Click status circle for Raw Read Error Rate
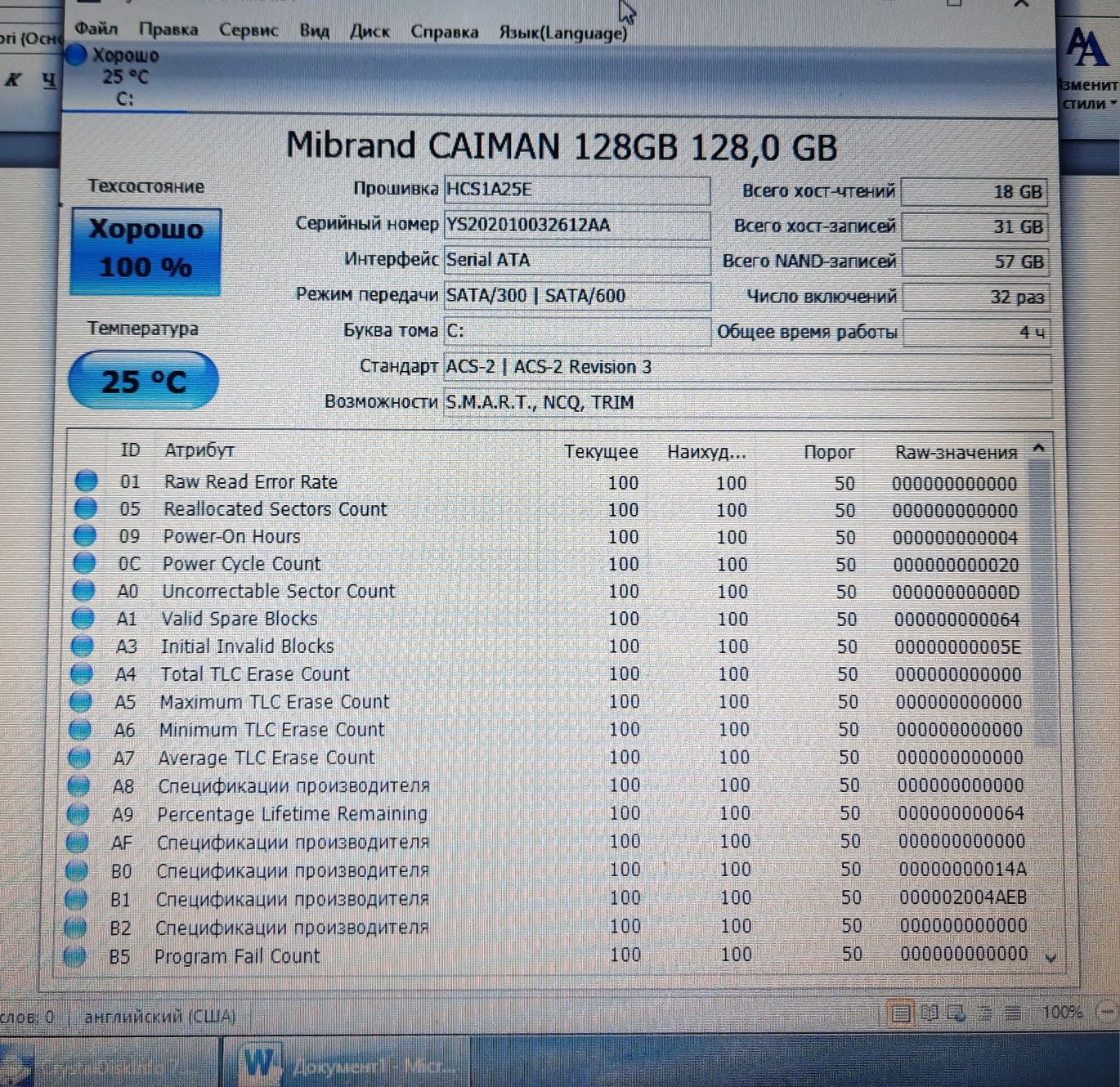 86,481
